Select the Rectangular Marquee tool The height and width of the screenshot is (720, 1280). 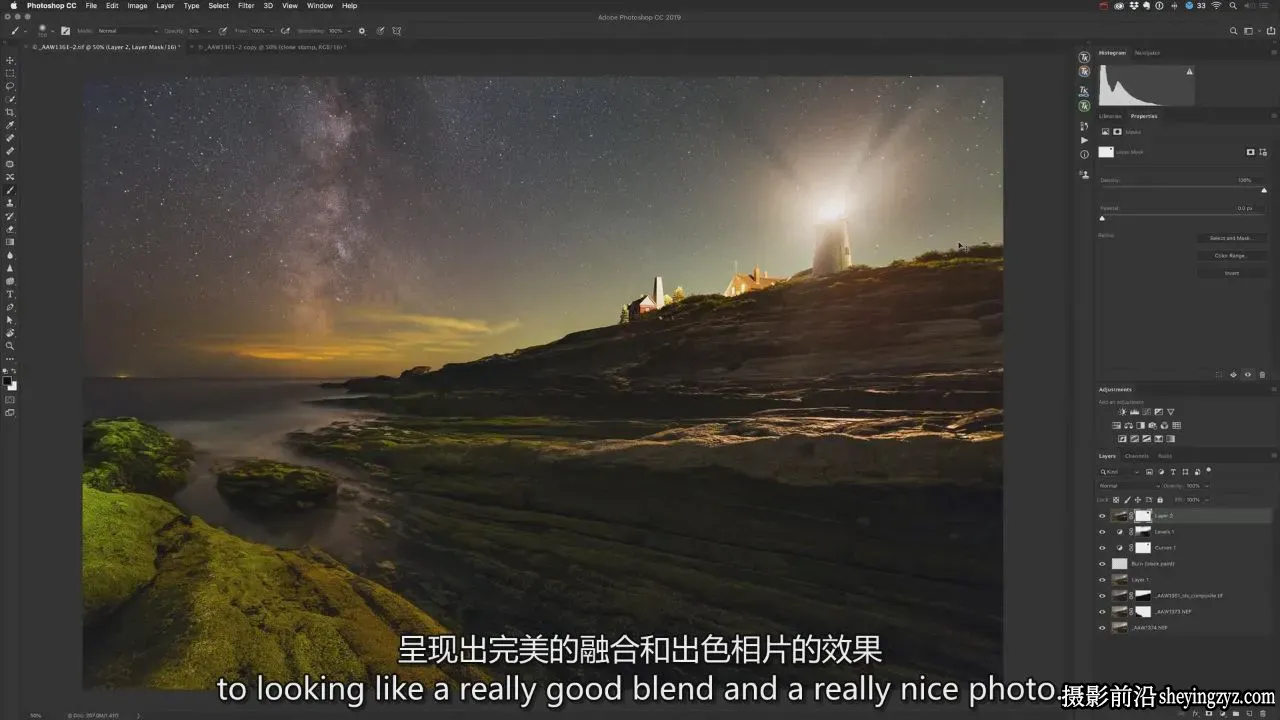coord(10,73)
